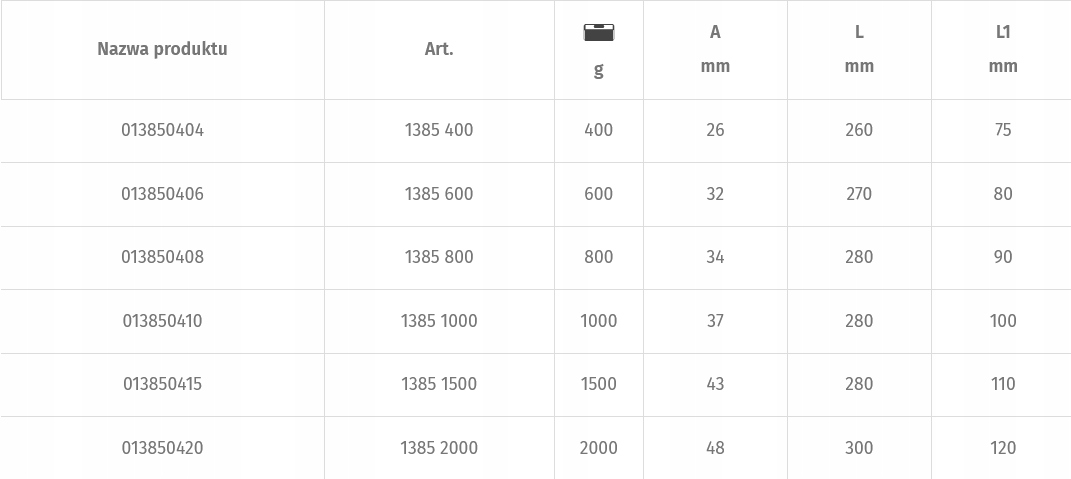Select the 75 value in L1 column

point(1003,130)
